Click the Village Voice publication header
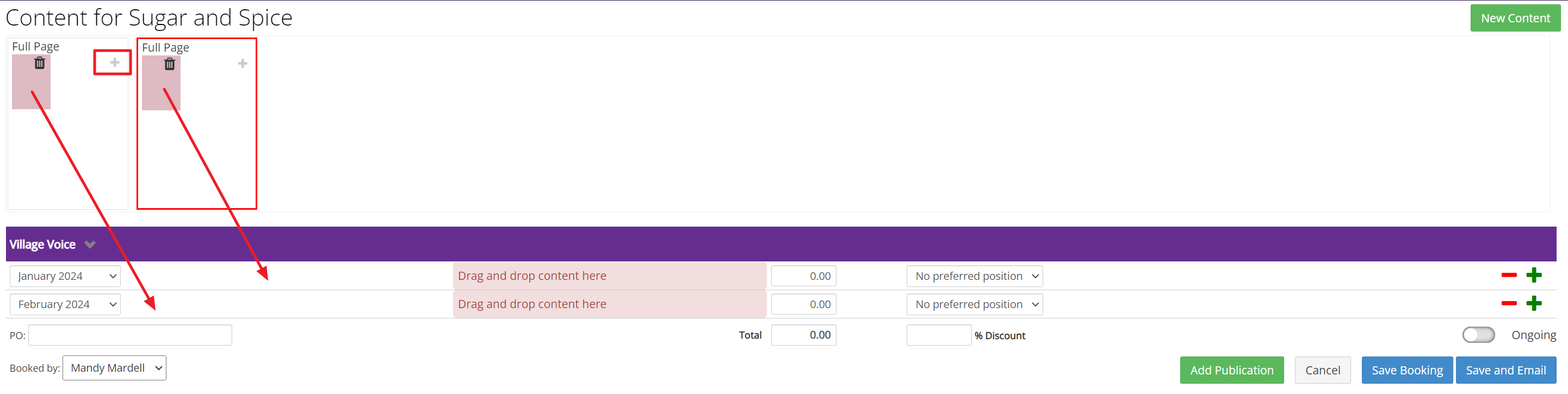This screenshot has width=1568, height=394. click(x=780, y=245)
